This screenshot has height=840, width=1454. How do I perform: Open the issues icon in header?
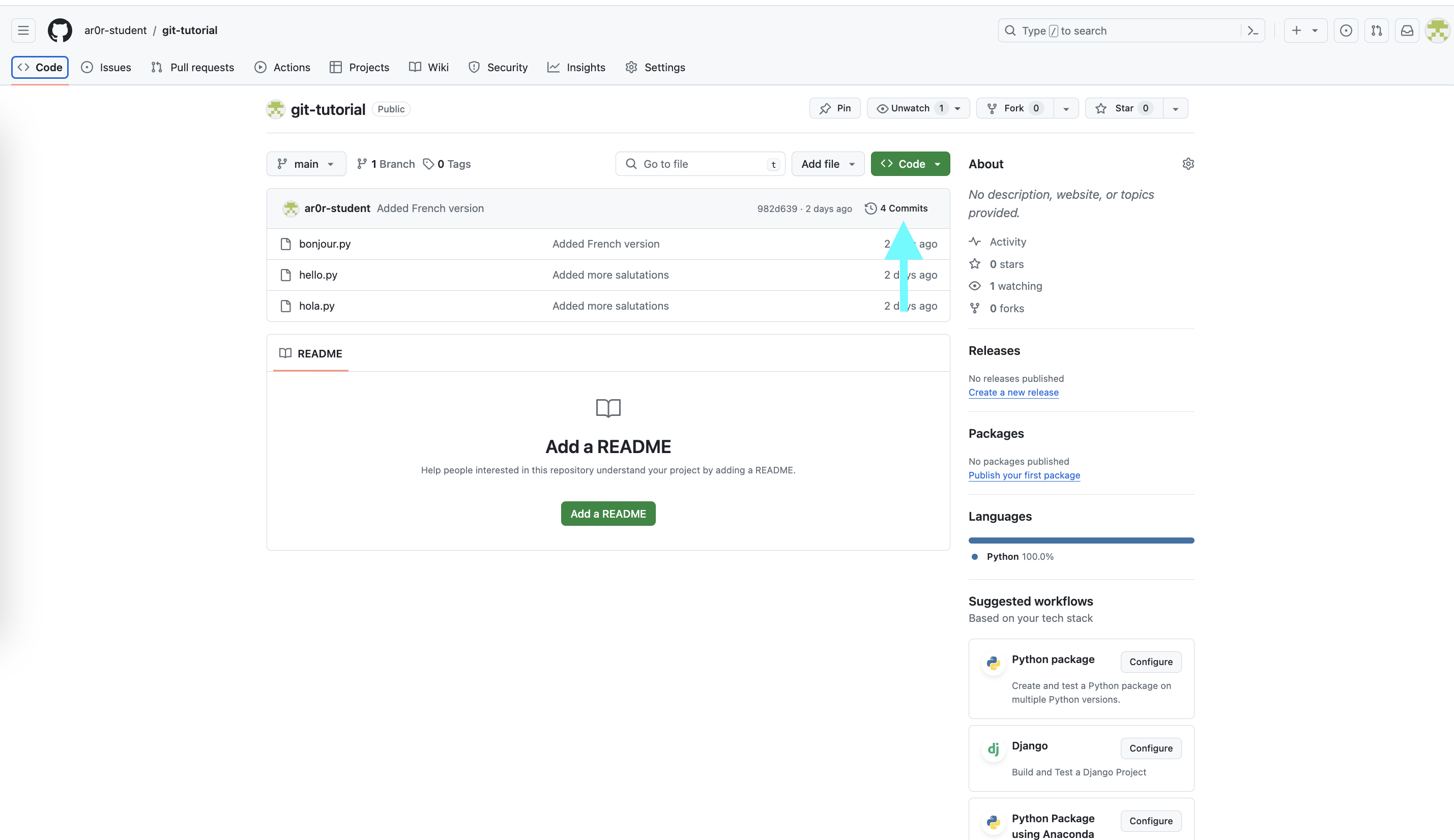[x=1346, y=31]
